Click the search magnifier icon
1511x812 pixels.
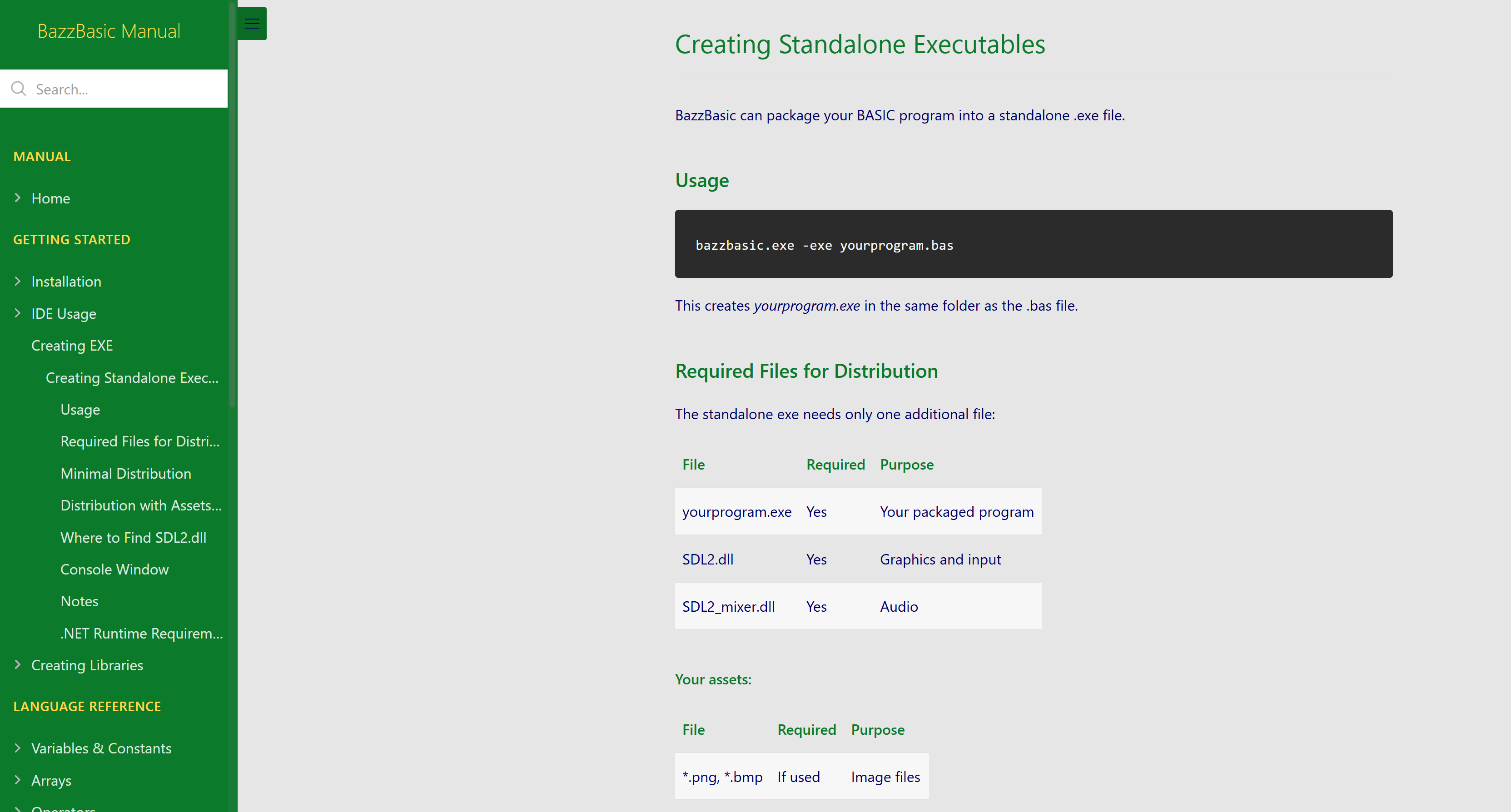19,89
